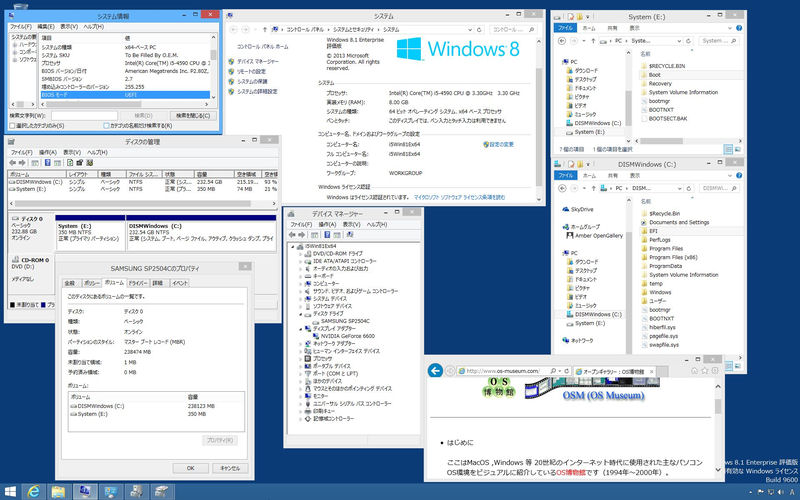
Task: Click blue help icon in Device Manager toolbar
Action: coord(327,235)
